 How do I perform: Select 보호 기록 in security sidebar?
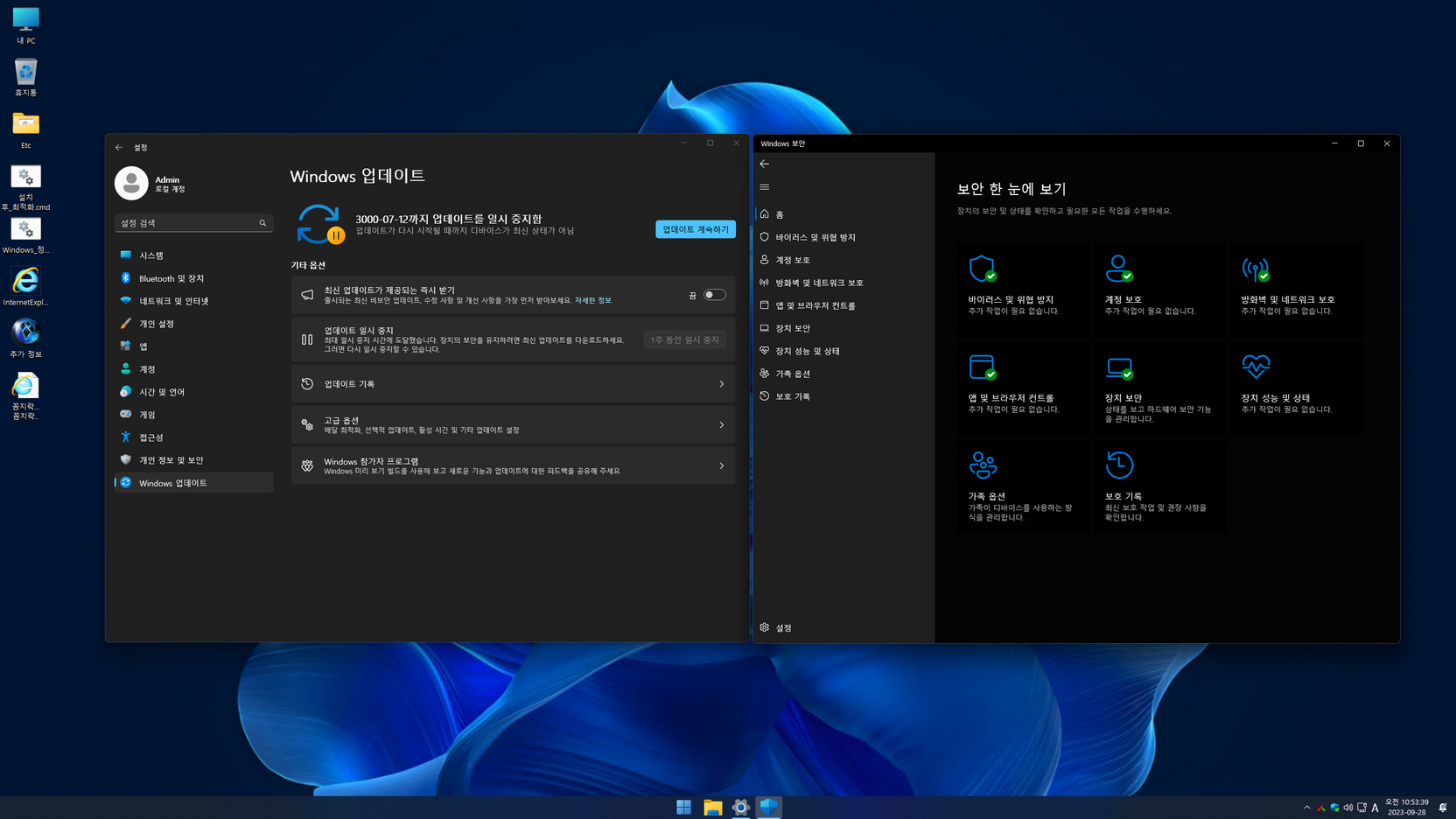[843, 396]
